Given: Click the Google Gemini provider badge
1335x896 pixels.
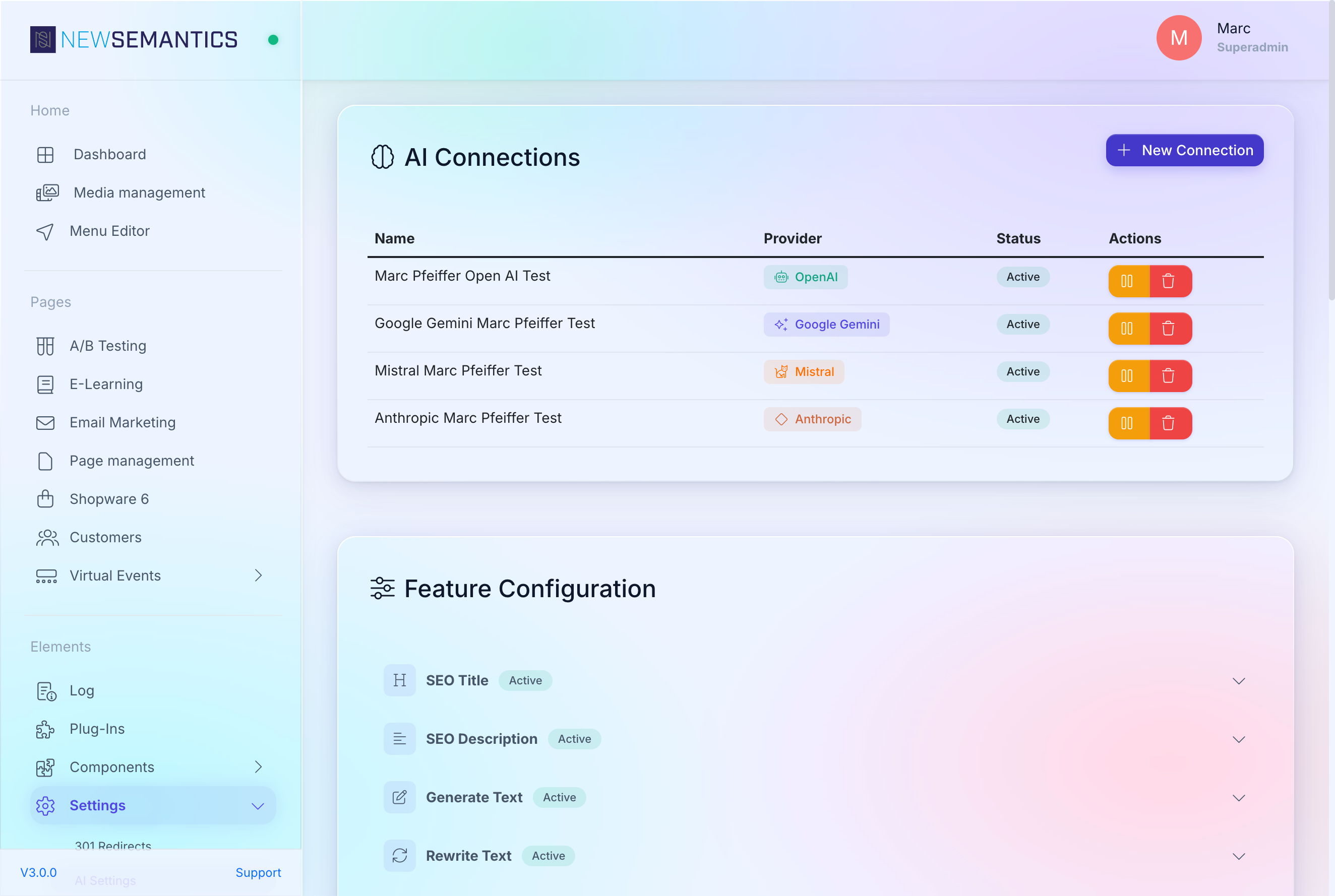Looking at the screenshot, I should [x=826, y=325].
